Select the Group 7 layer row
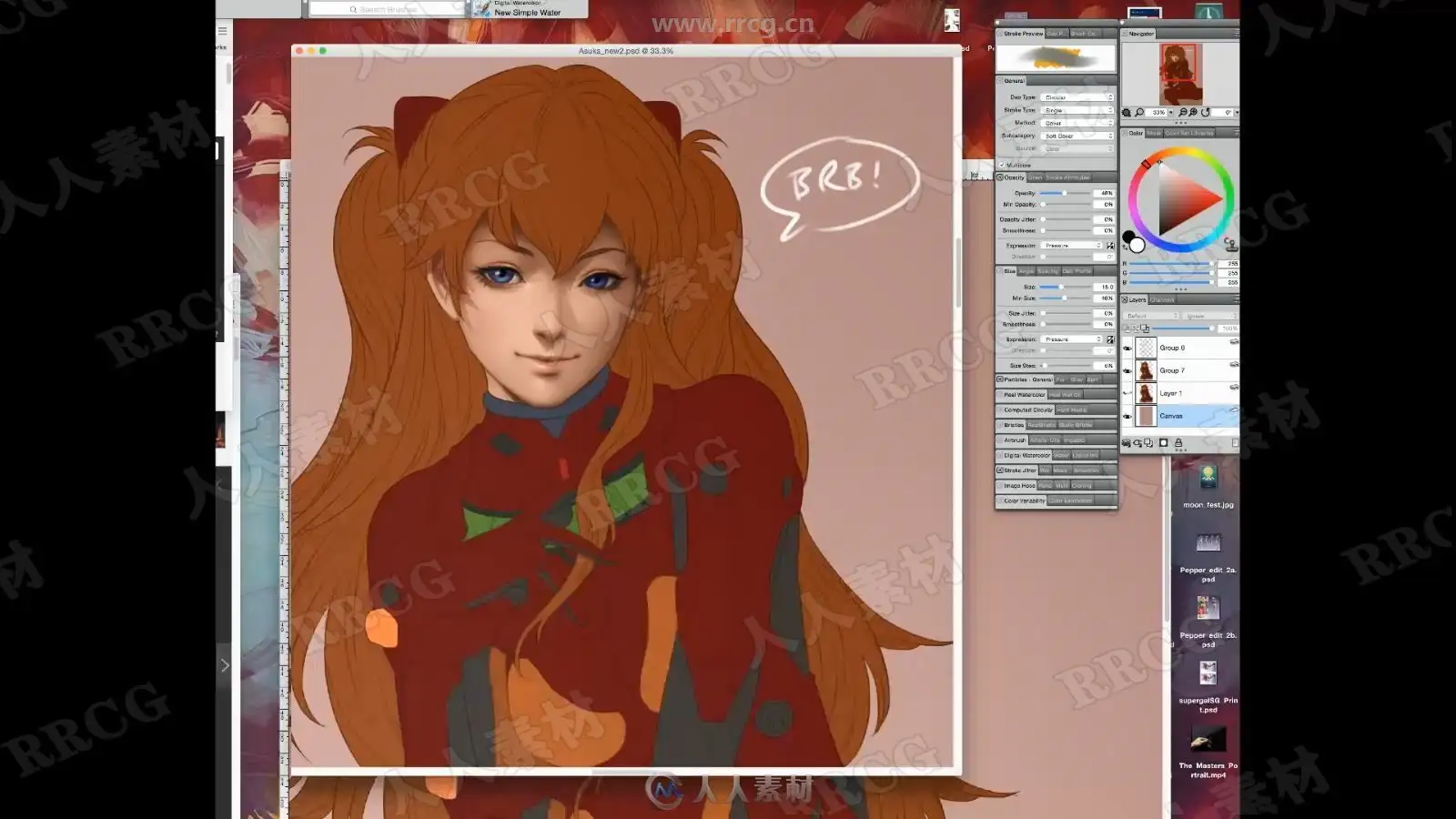Viewport: 1456px width, 819px height. pyautogui.click(x=1179, y=370)
